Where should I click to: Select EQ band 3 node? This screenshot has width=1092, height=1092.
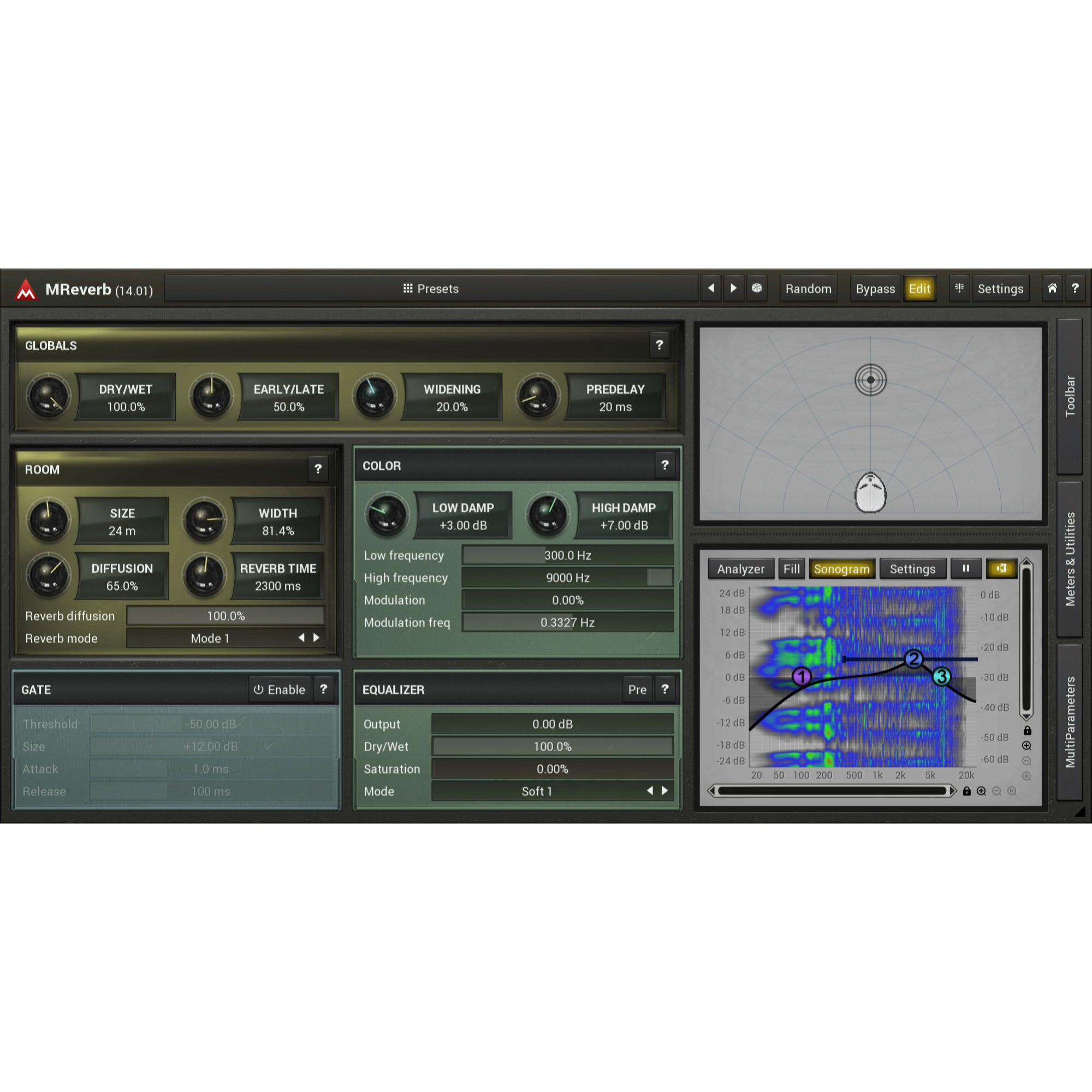pyautogui.click(x=942, y=676)
